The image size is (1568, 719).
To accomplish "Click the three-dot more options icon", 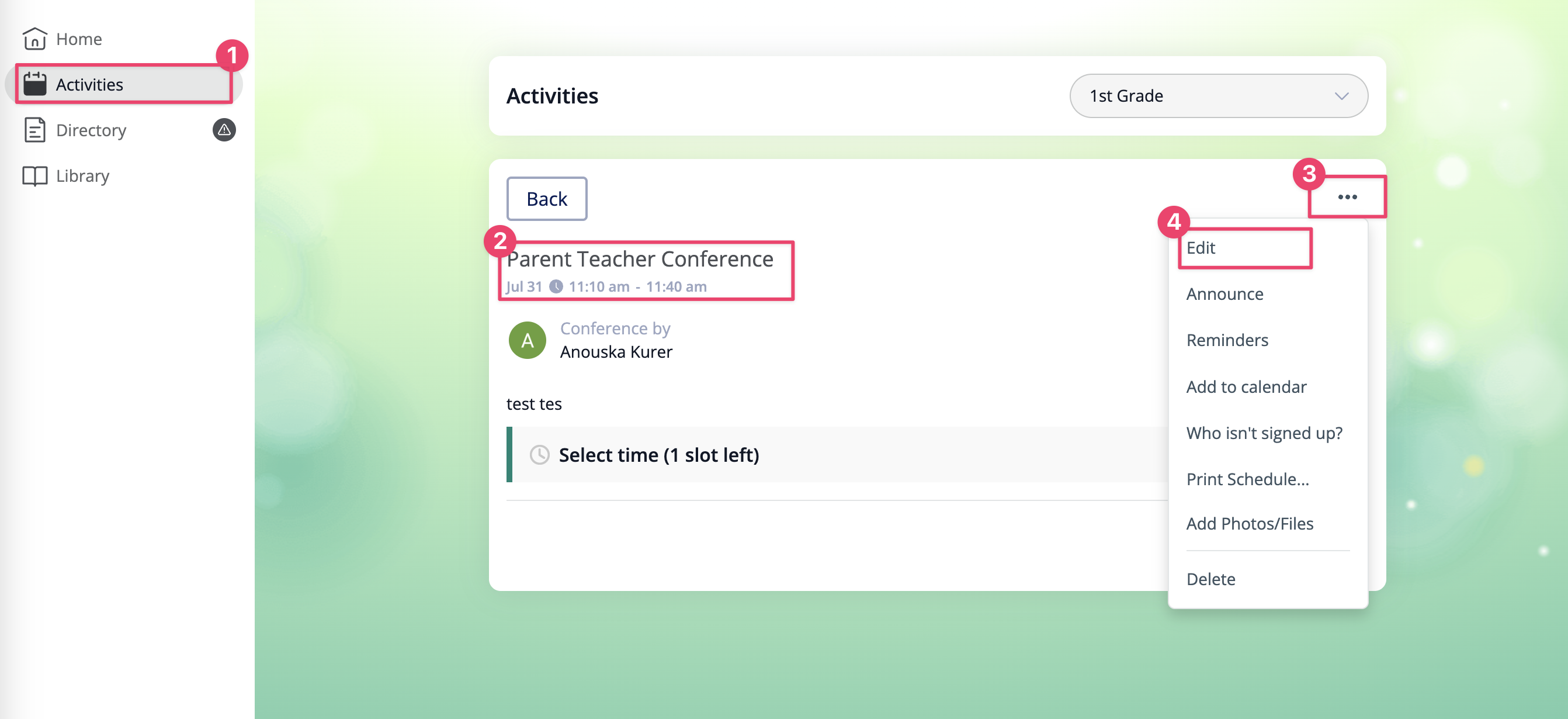I will click(1347, 197).
